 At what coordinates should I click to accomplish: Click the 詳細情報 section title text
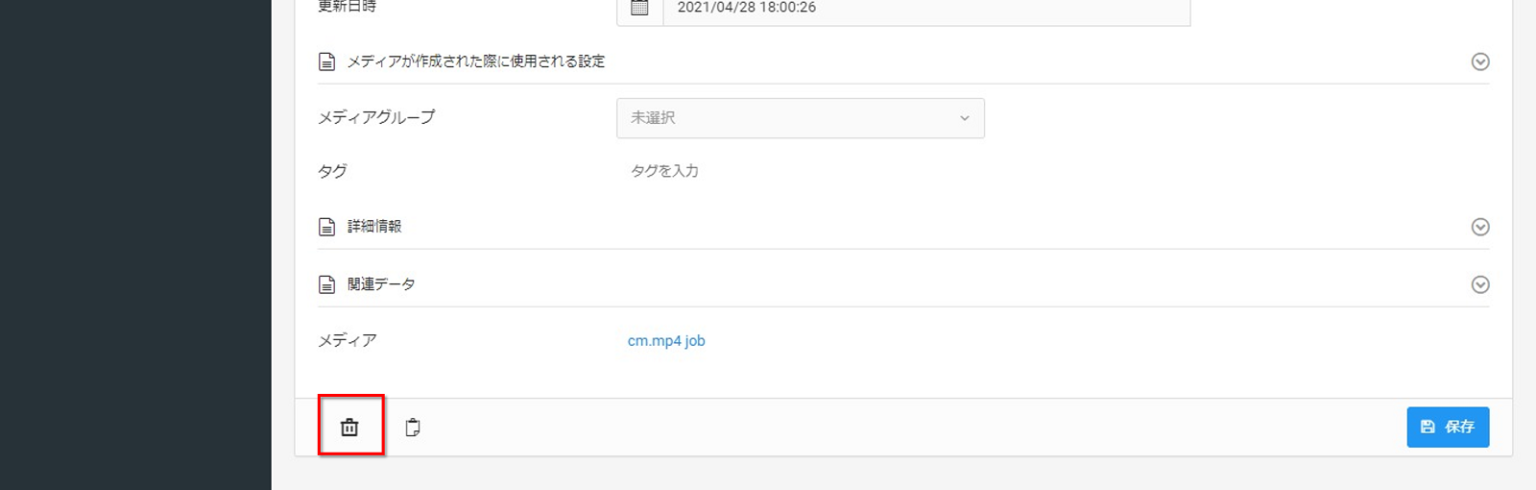[x=374, y=227]
